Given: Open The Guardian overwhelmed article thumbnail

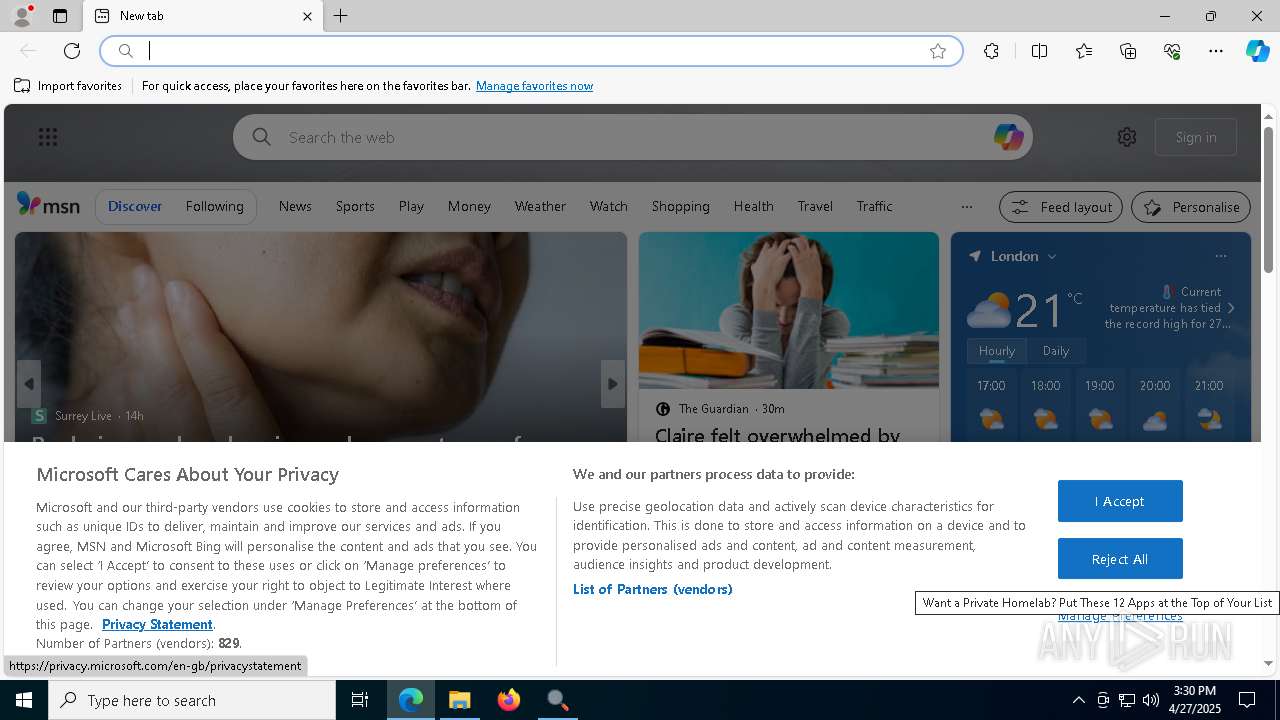Looking at the screenshot, I should pyautogui.click(x=789, y=310).
